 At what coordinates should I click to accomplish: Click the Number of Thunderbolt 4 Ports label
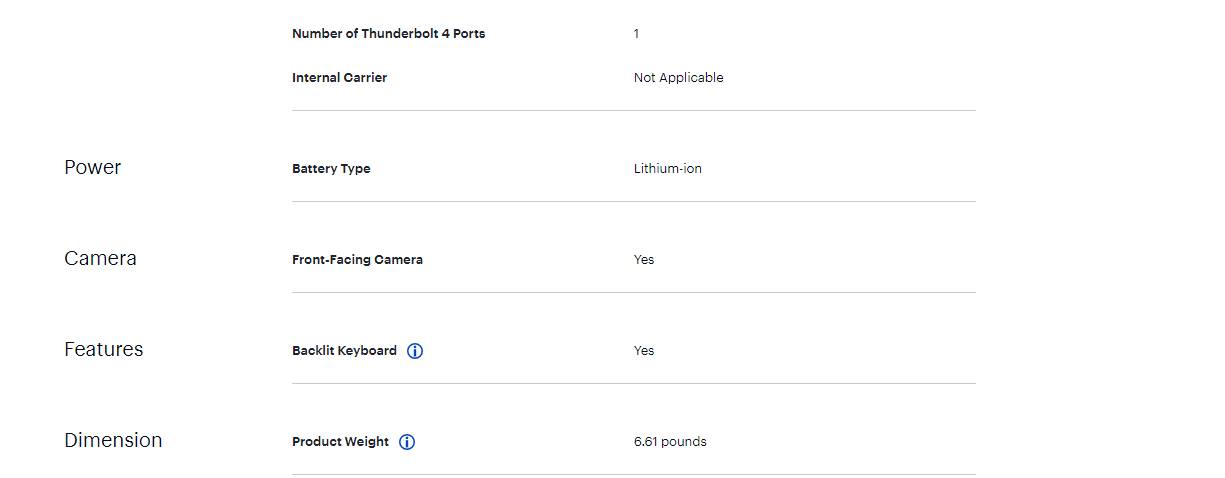[x=389, y=34]
